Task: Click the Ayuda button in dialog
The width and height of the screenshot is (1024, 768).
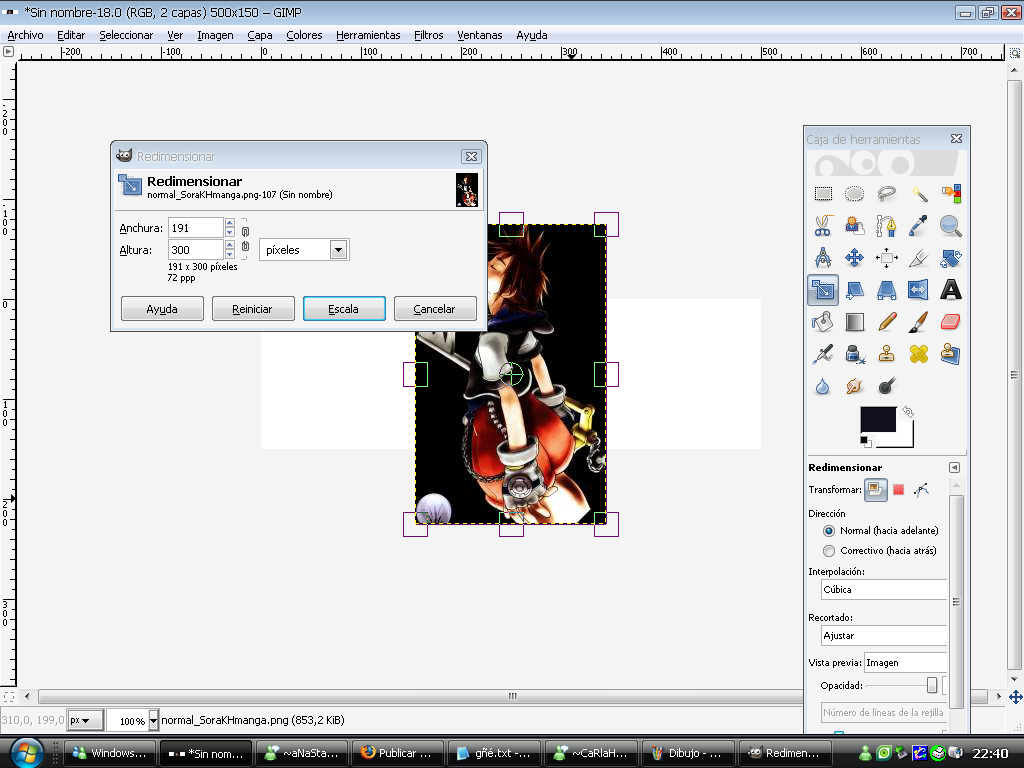Action: click(x=162, y=309)
